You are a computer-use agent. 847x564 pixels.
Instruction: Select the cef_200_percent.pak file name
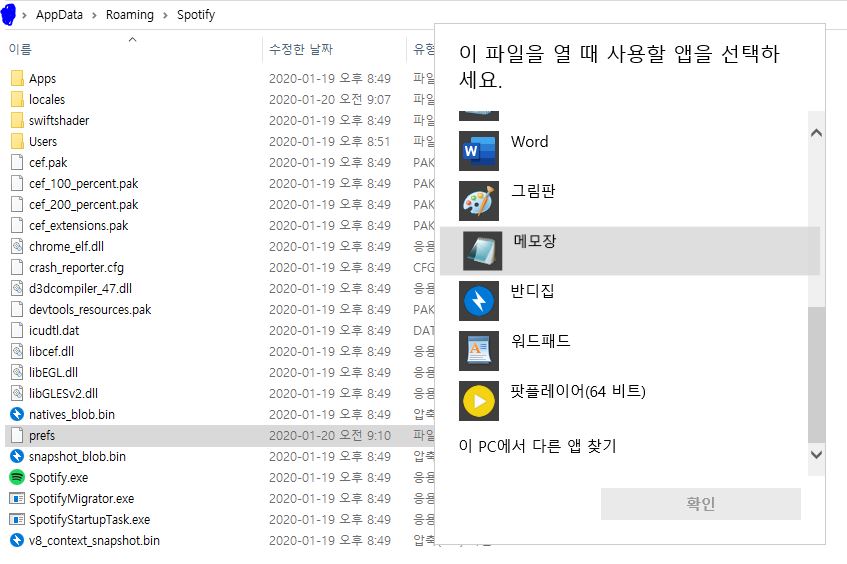84,205
